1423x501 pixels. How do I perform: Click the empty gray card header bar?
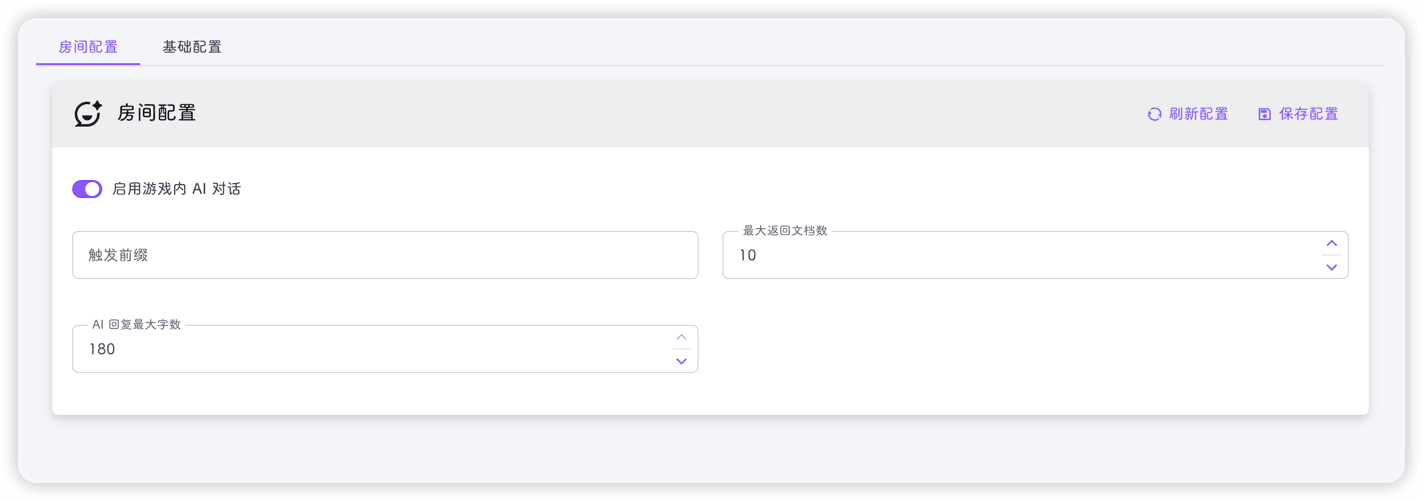[670, 114]
